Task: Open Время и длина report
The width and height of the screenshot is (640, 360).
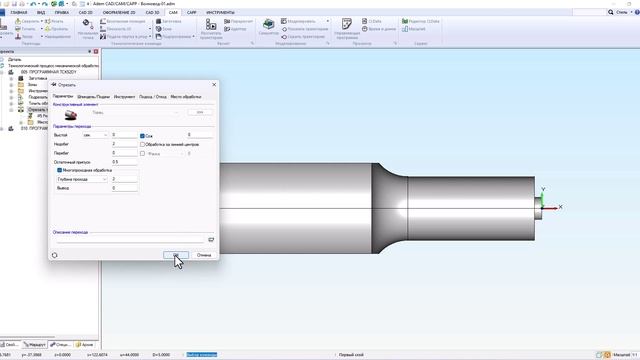Action: pyautogui.click(x=379, y=29)
